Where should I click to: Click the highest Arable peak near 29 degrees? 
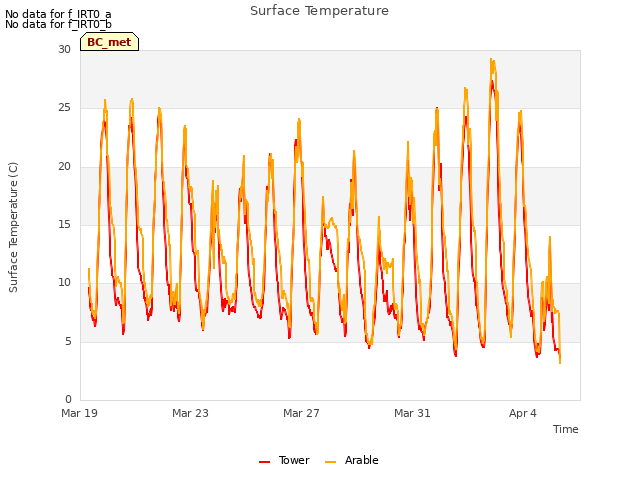[x=491, y=59]
